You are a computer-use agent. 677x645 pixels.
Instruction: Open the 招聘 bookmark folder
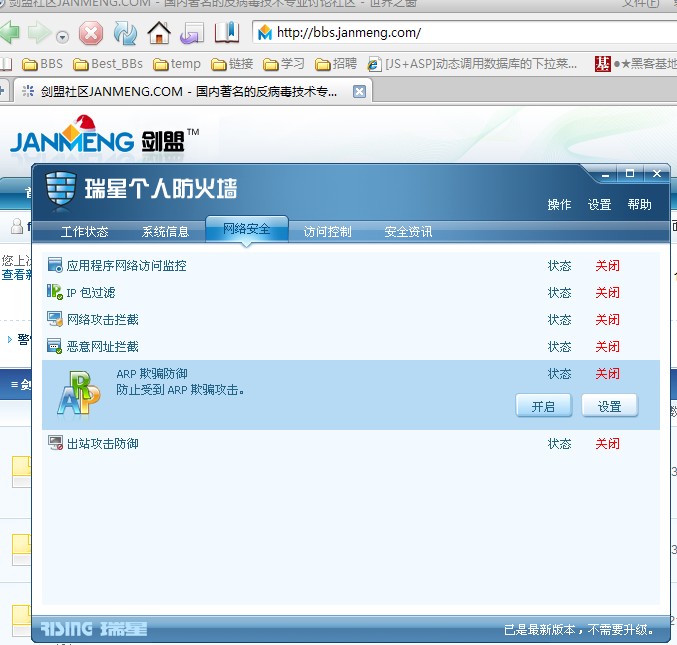tap(336, 64)
